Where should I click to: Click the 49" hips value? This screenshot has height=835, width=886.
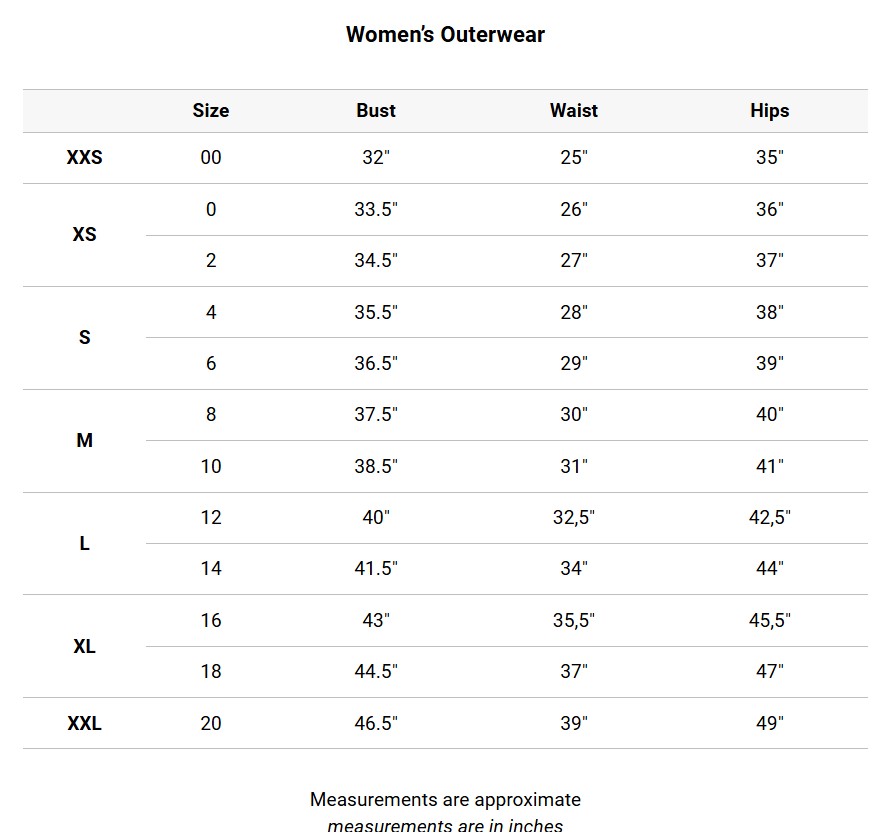point(769,724)
